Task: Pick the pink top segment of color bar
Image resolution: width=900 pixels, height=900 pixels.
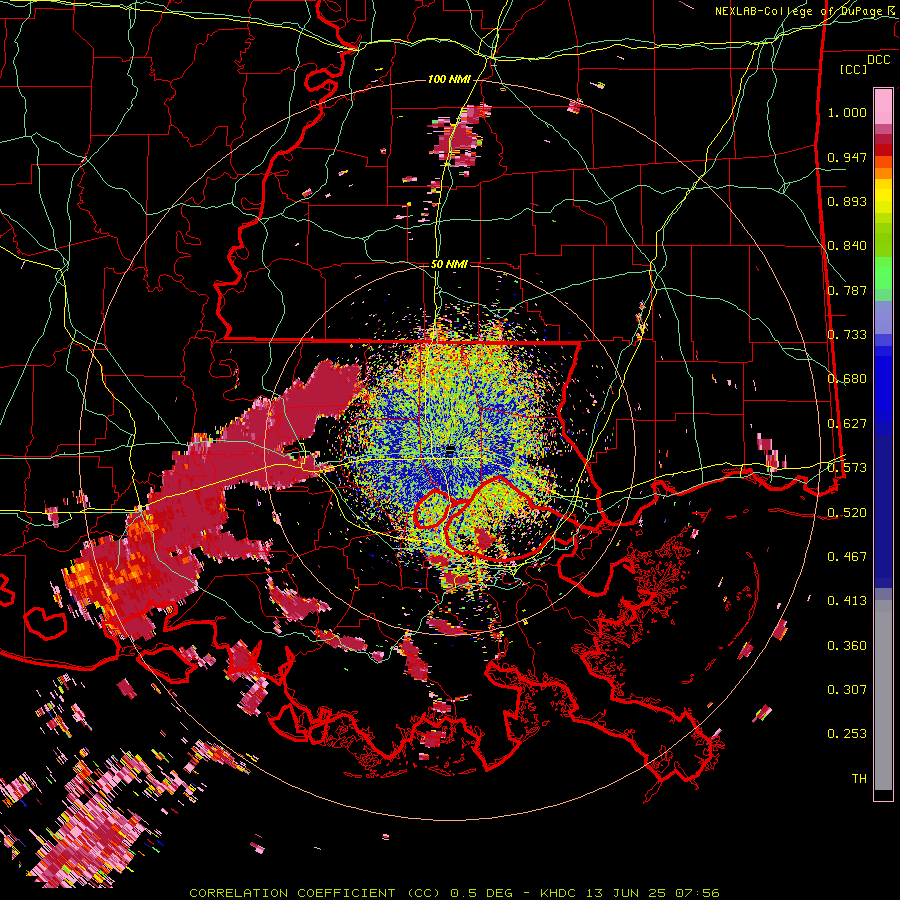Action: (x=883, y=106)
